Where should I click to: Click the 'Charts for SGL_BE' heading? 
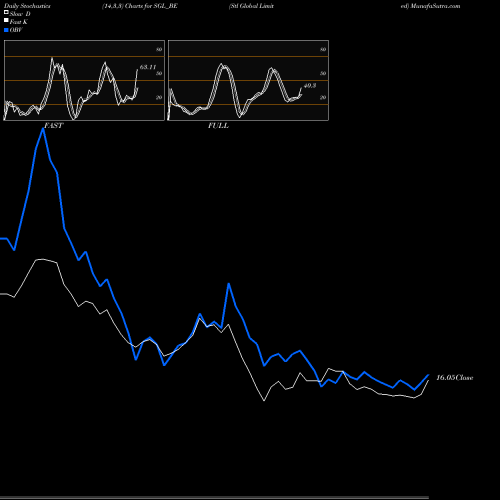[x=151, y=6]
